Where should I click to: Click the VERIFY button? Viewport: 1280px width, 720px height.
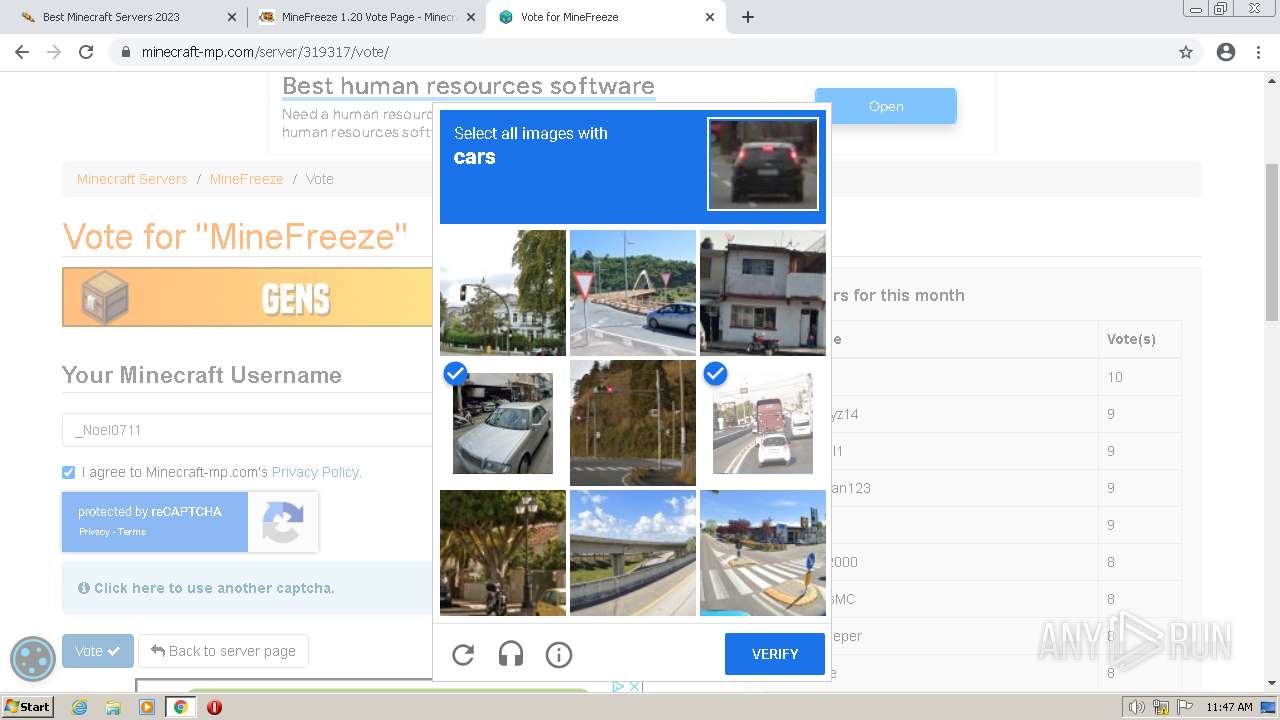(775, 654)
